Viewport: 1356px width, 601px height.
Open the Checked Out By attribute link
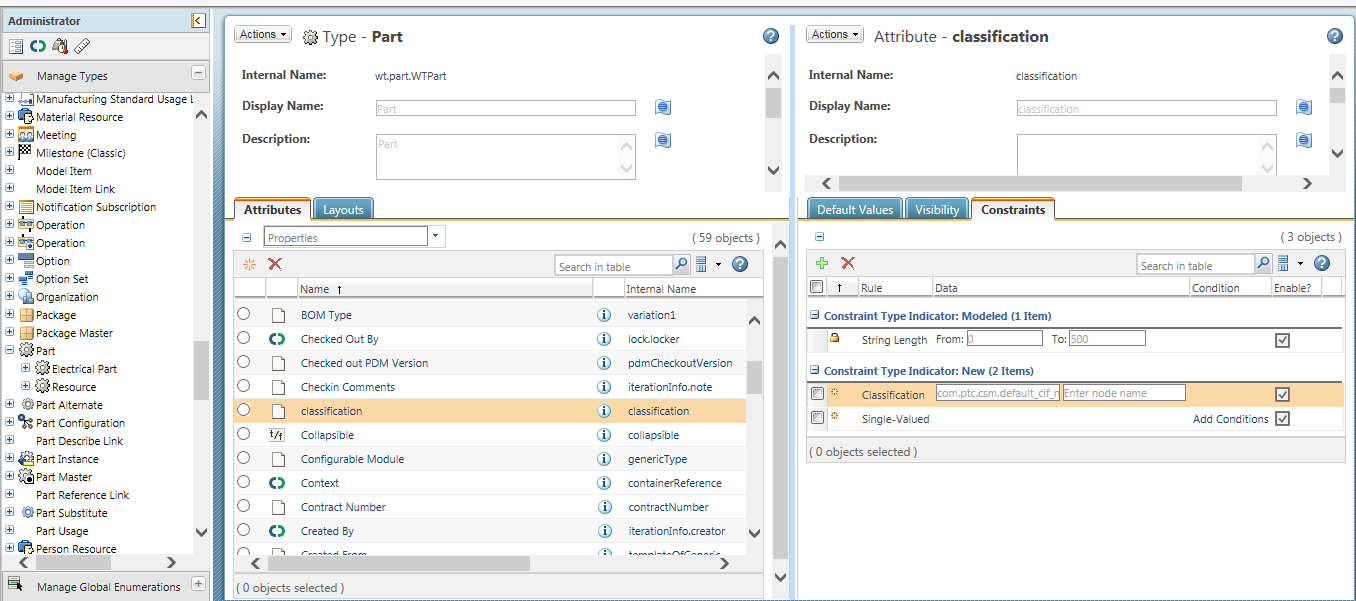click(340, 339)
